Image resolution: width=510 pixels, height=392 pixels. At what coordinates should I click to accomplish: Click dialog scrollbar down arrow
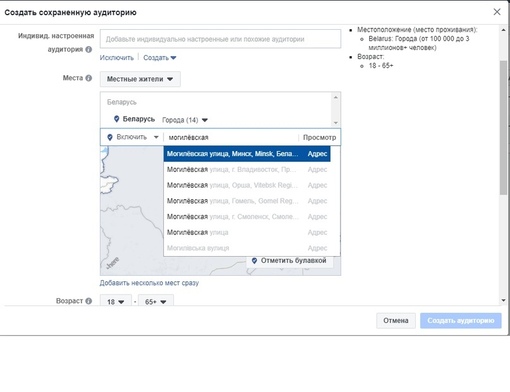point(503,301)
